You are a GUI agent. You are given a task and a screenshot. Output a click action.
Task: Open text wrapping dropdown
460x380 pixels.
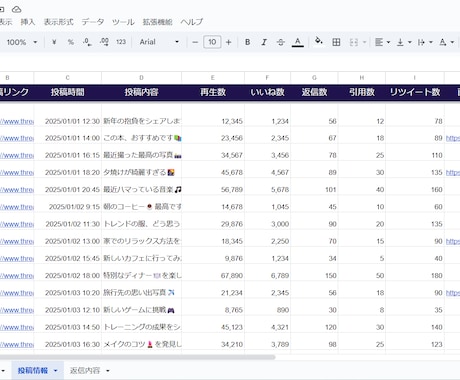click(x=425, y=42)
